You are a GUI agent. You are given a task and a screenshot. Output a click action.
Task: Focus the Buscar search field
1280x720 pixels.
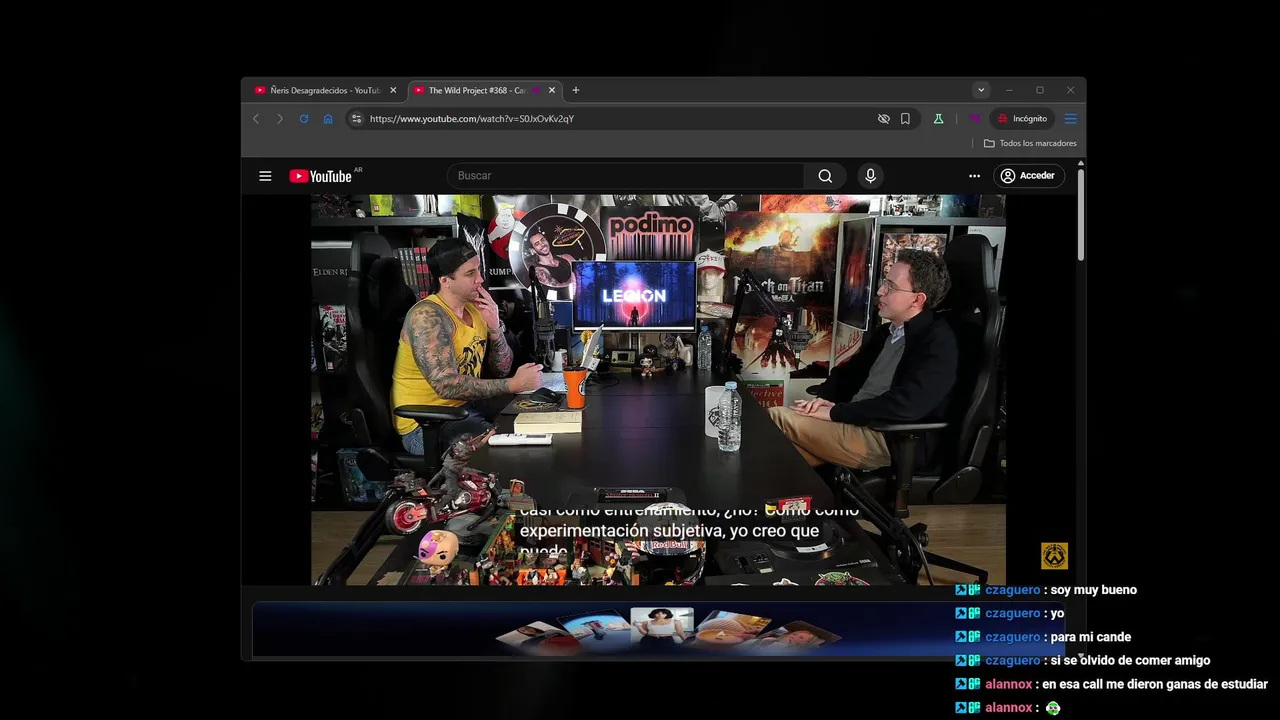[x=625, y=176]
